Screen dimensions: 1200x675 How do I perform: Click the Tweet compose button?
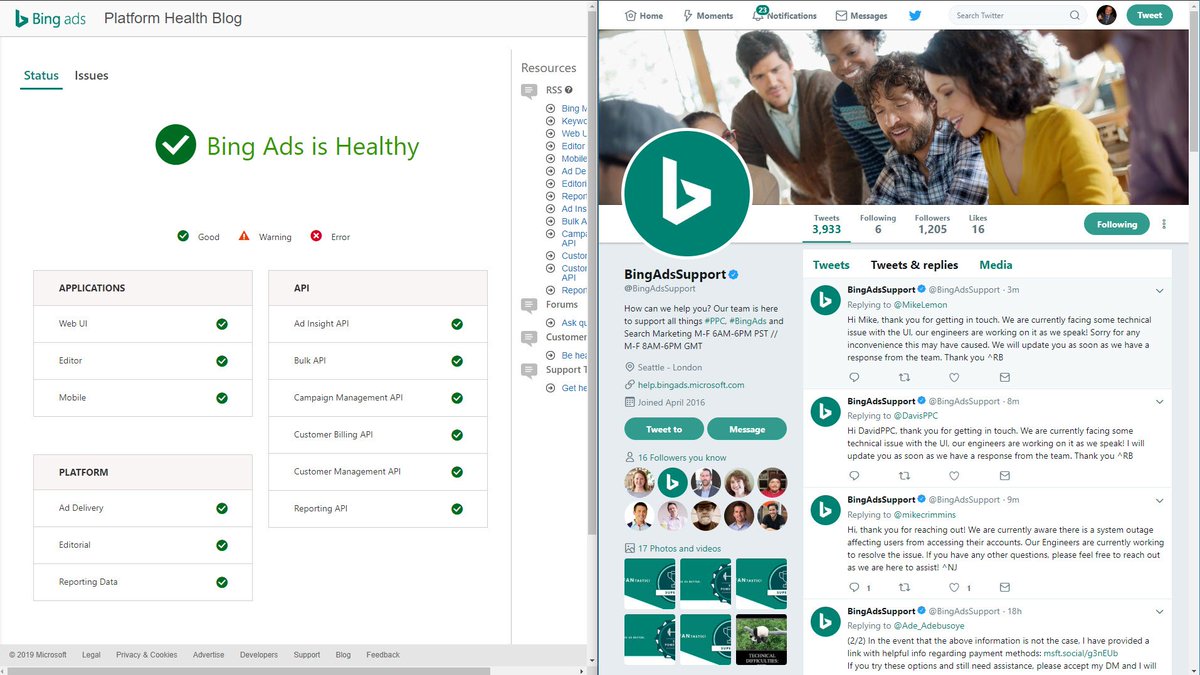coord(1150,15)
